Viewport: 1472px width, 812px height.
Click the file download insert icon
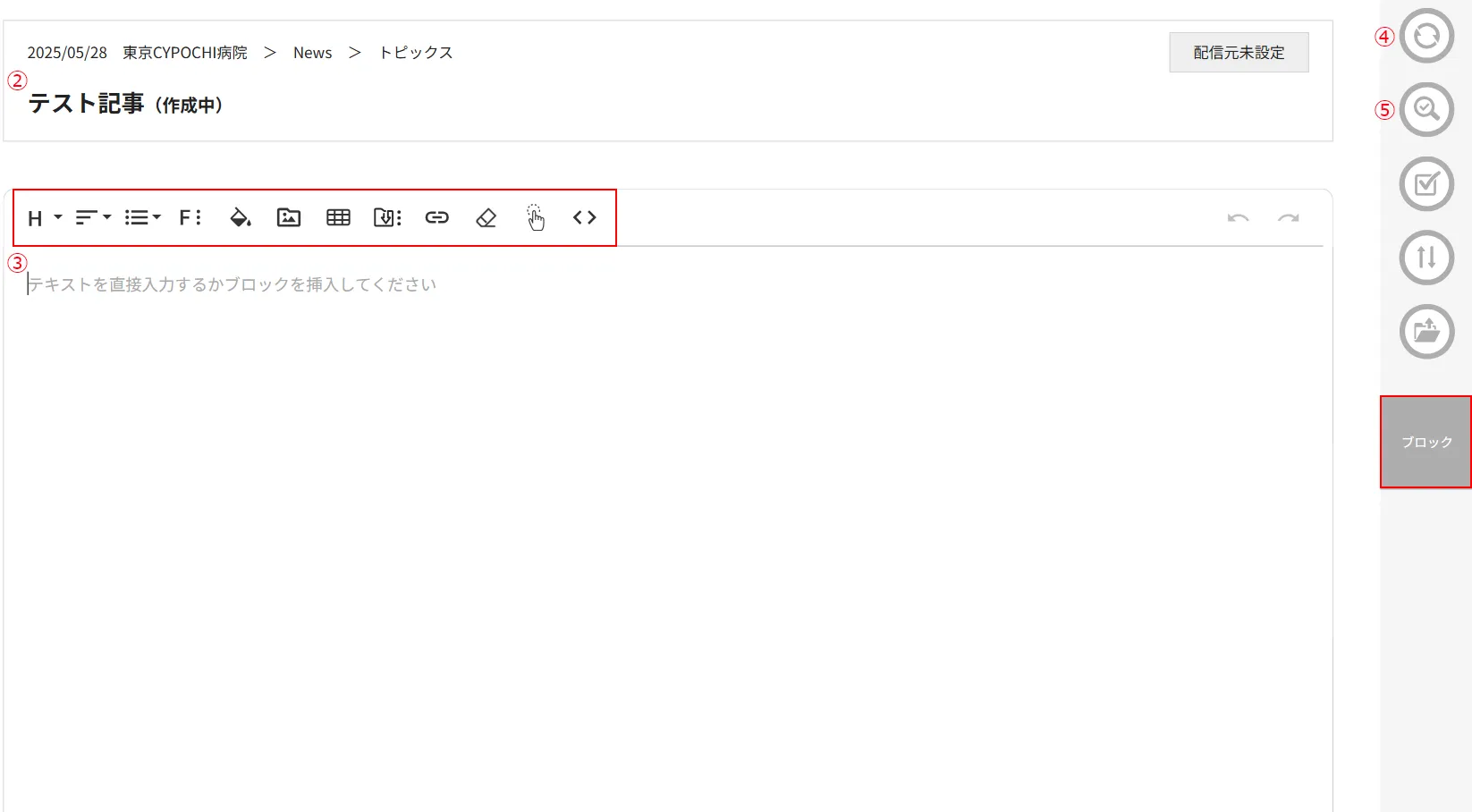pos(387,217)
